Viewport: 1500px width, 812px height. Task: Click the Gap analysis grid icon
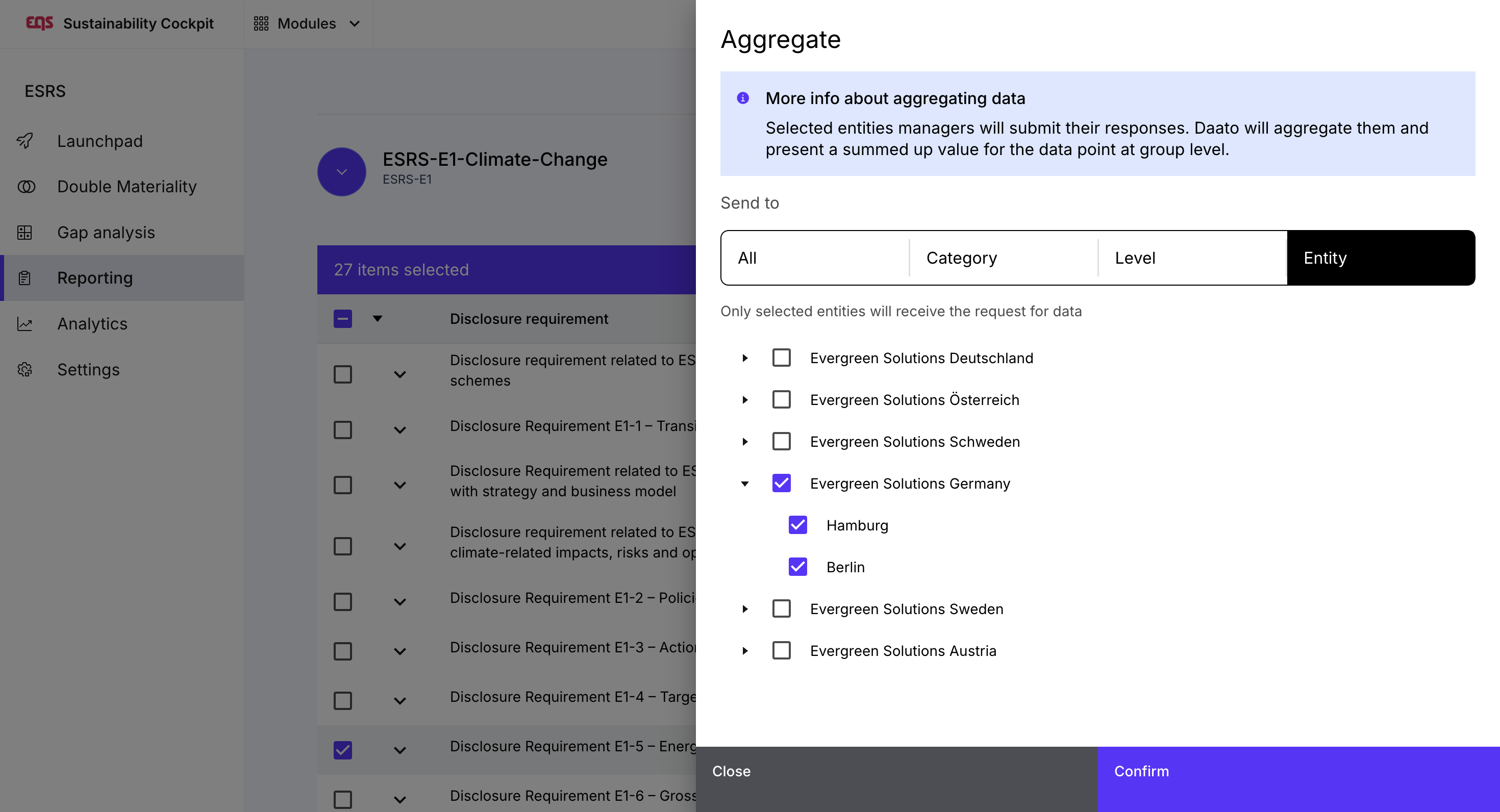(24, 232)
